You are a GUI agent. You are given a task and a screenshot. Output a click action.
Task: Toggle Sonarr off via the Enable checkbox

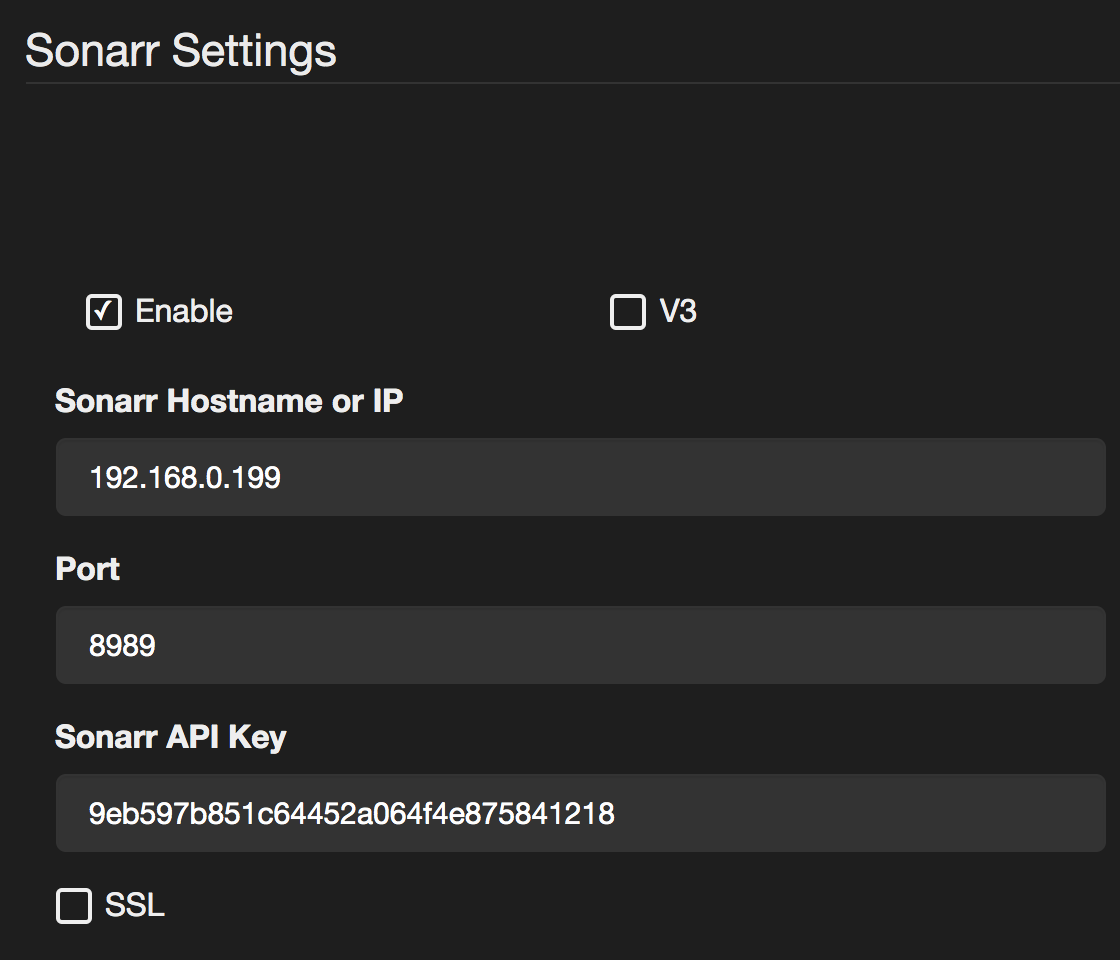point(104,312)
